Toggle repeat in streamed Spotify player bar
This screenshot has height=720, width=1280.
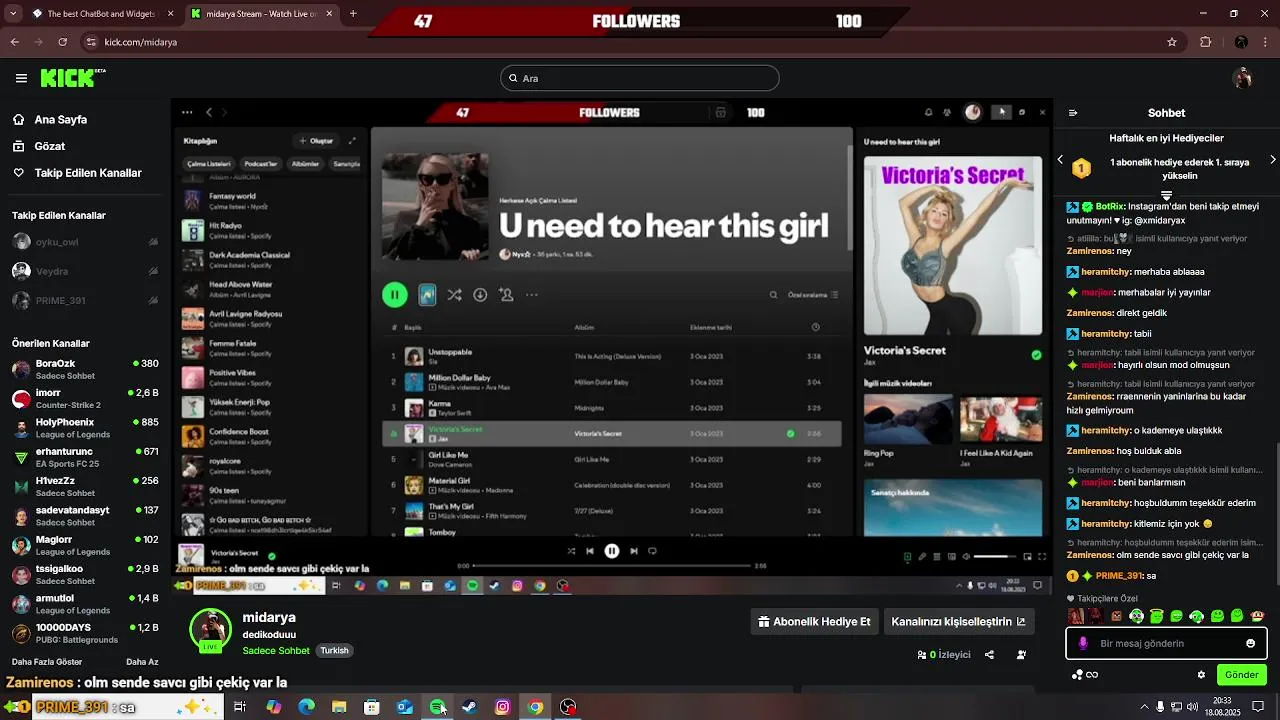[653, 551]
